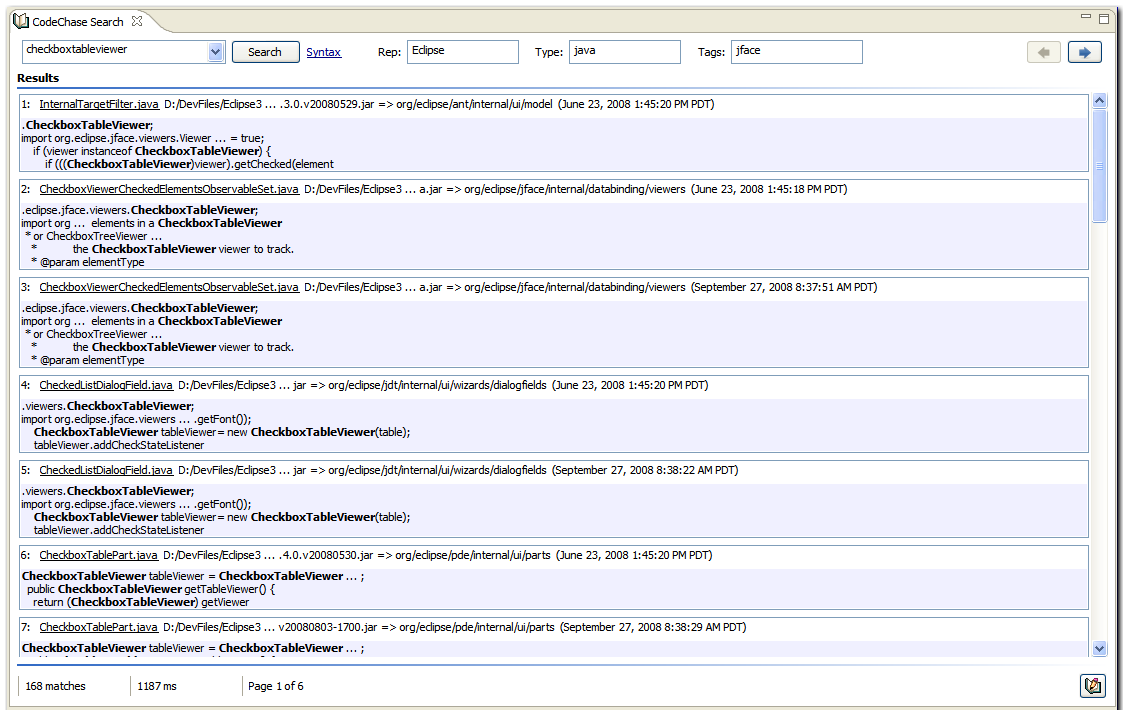Screen dimensions: 1124x710
Task: Click '* @param elementType' in result 2
Action: click(x=87, y=262)
